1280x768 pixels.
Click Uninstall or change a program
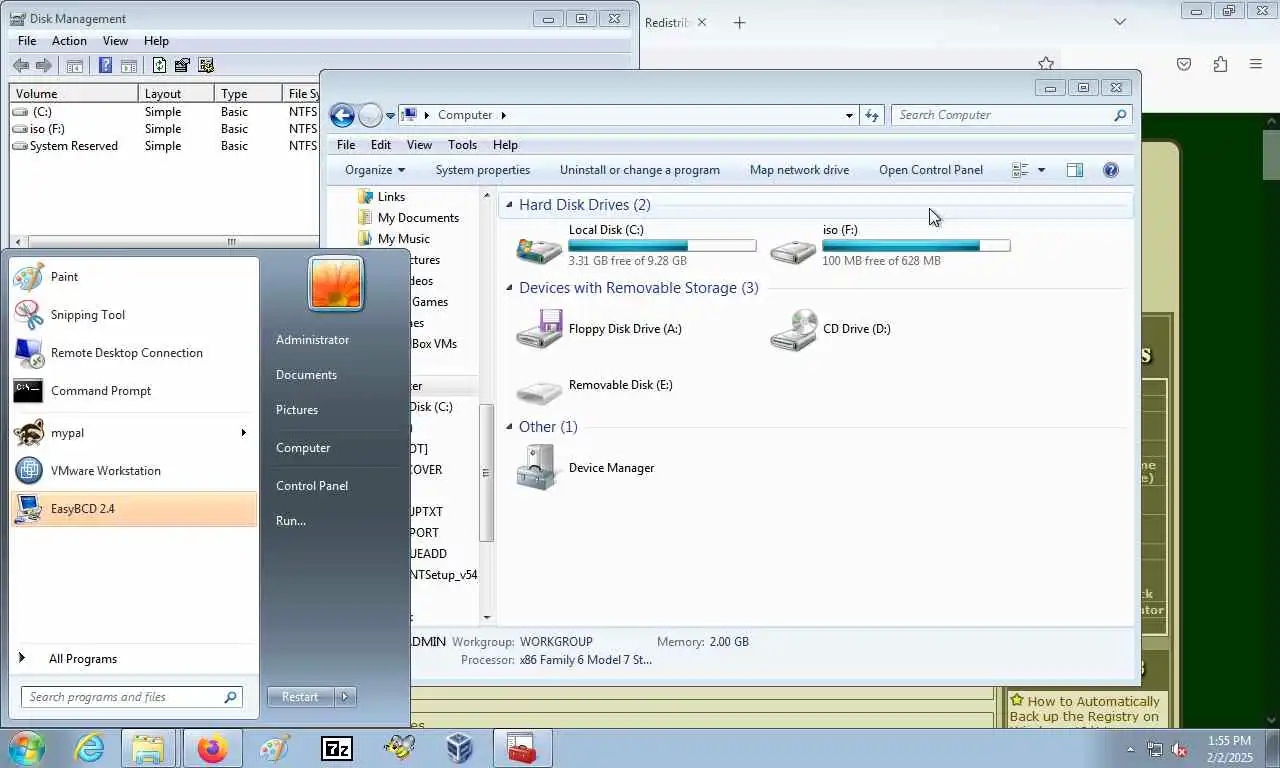click(x=640, y=170)
